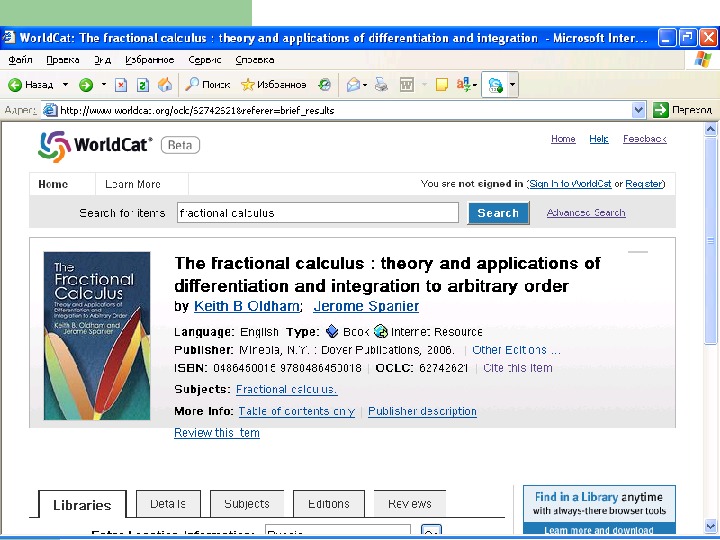Click the Mail envelope toolbar icon

(353, 85)
